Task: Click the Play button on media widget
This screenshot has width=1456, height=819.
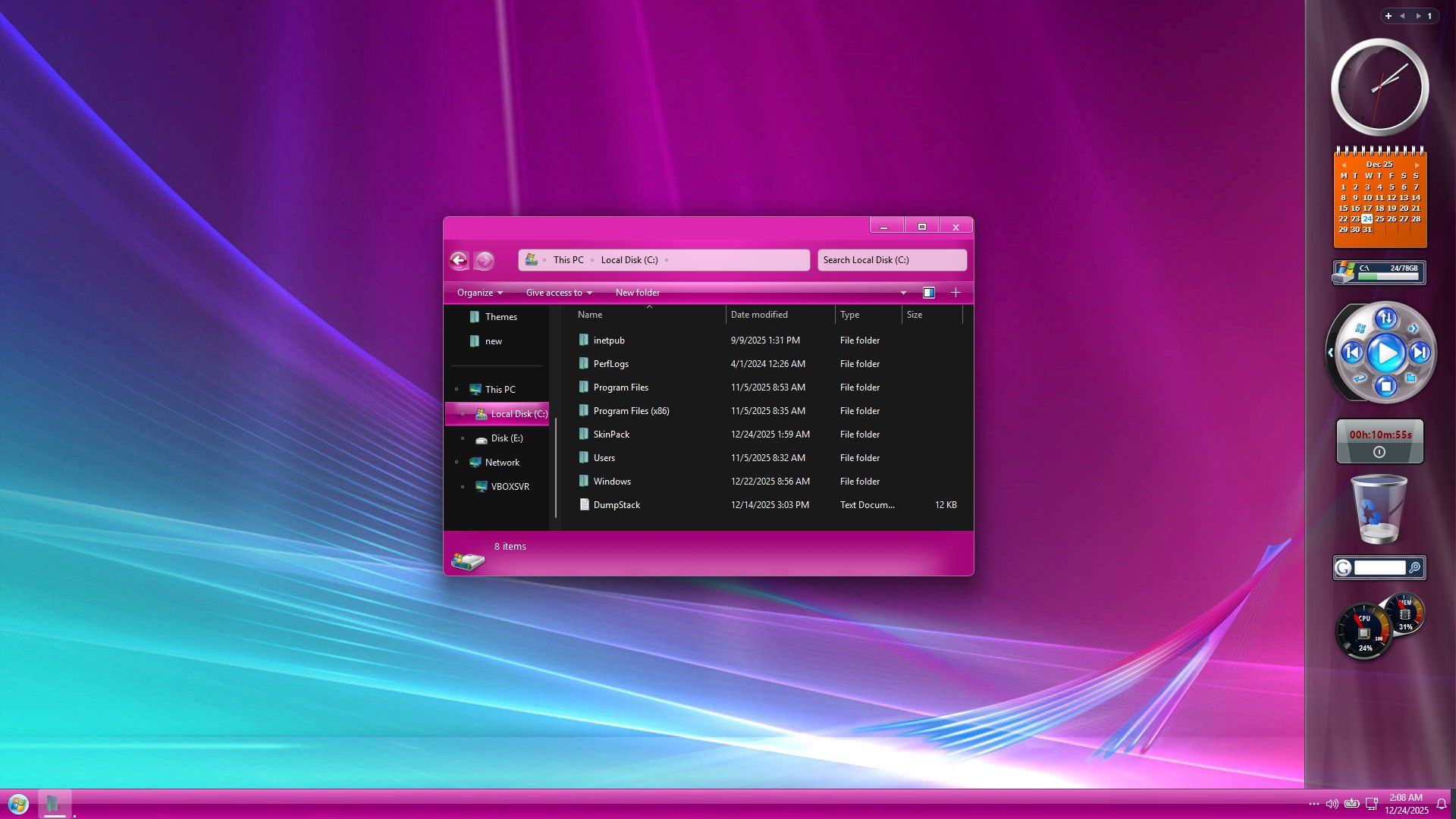Action: click(1386, 353)
